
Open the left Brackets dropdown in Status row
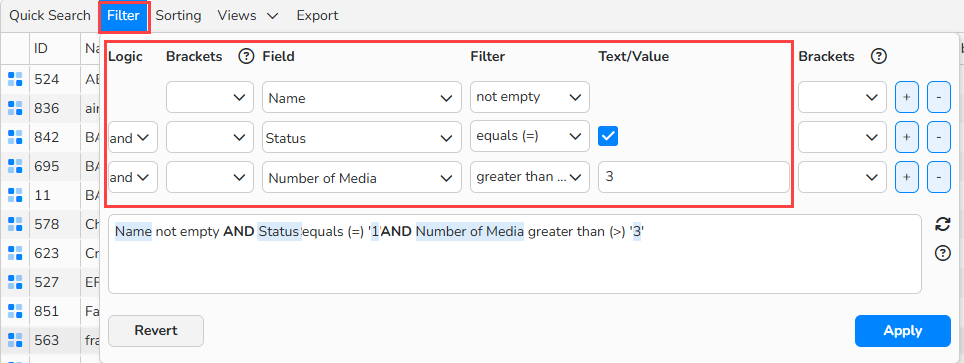point(210,137)
